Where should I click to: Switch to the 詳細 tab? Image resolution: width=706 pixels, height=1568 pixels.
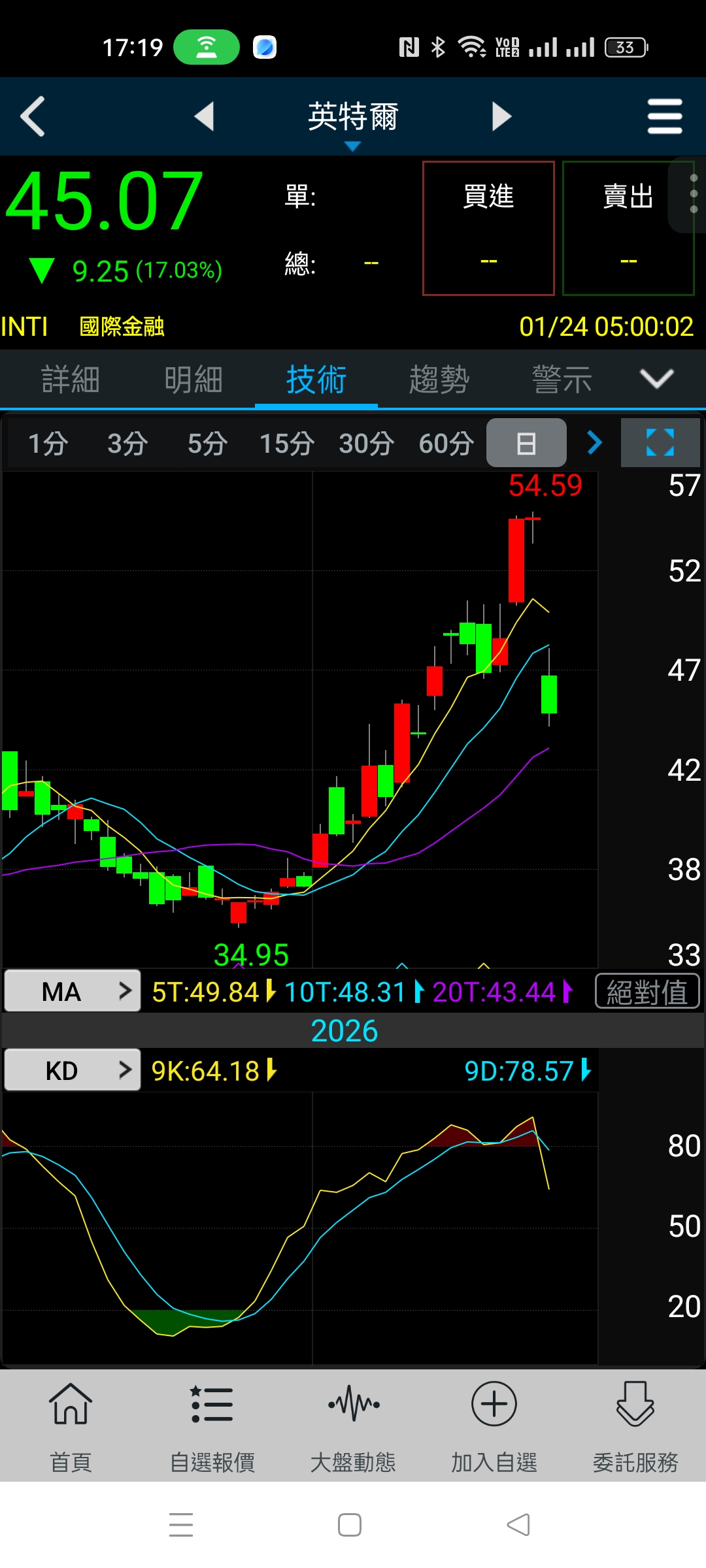[71, 380]
